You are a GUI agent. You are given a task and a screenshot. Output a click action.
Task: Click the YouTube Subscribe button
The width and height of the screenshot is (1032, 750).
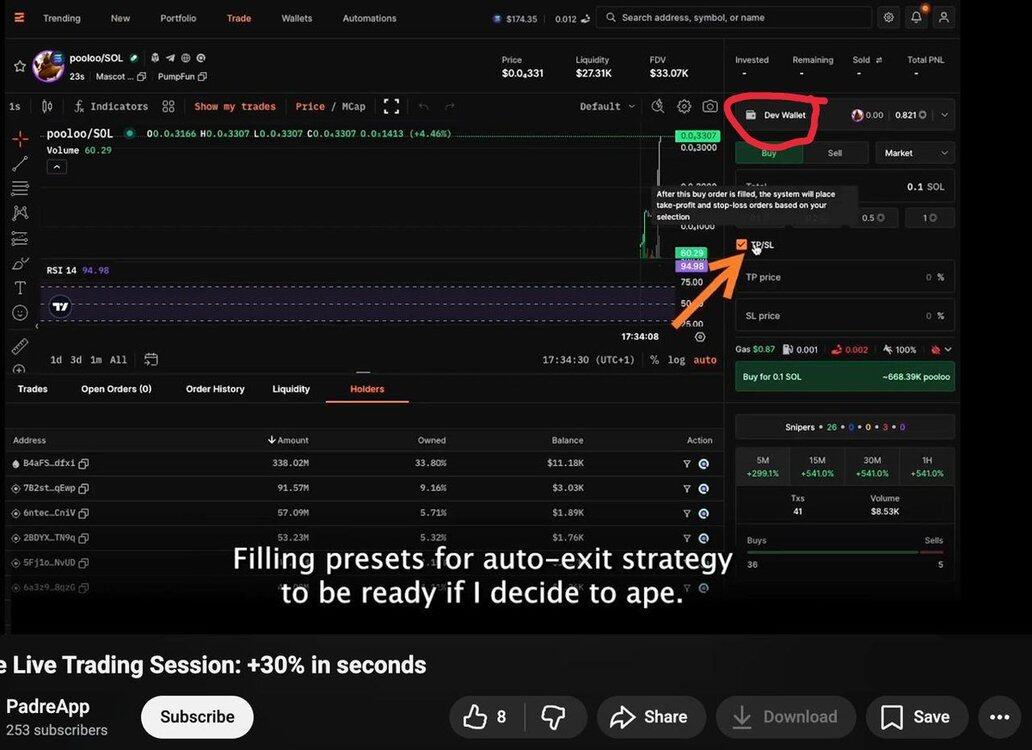pyautogui.click(x=197, y=717)
